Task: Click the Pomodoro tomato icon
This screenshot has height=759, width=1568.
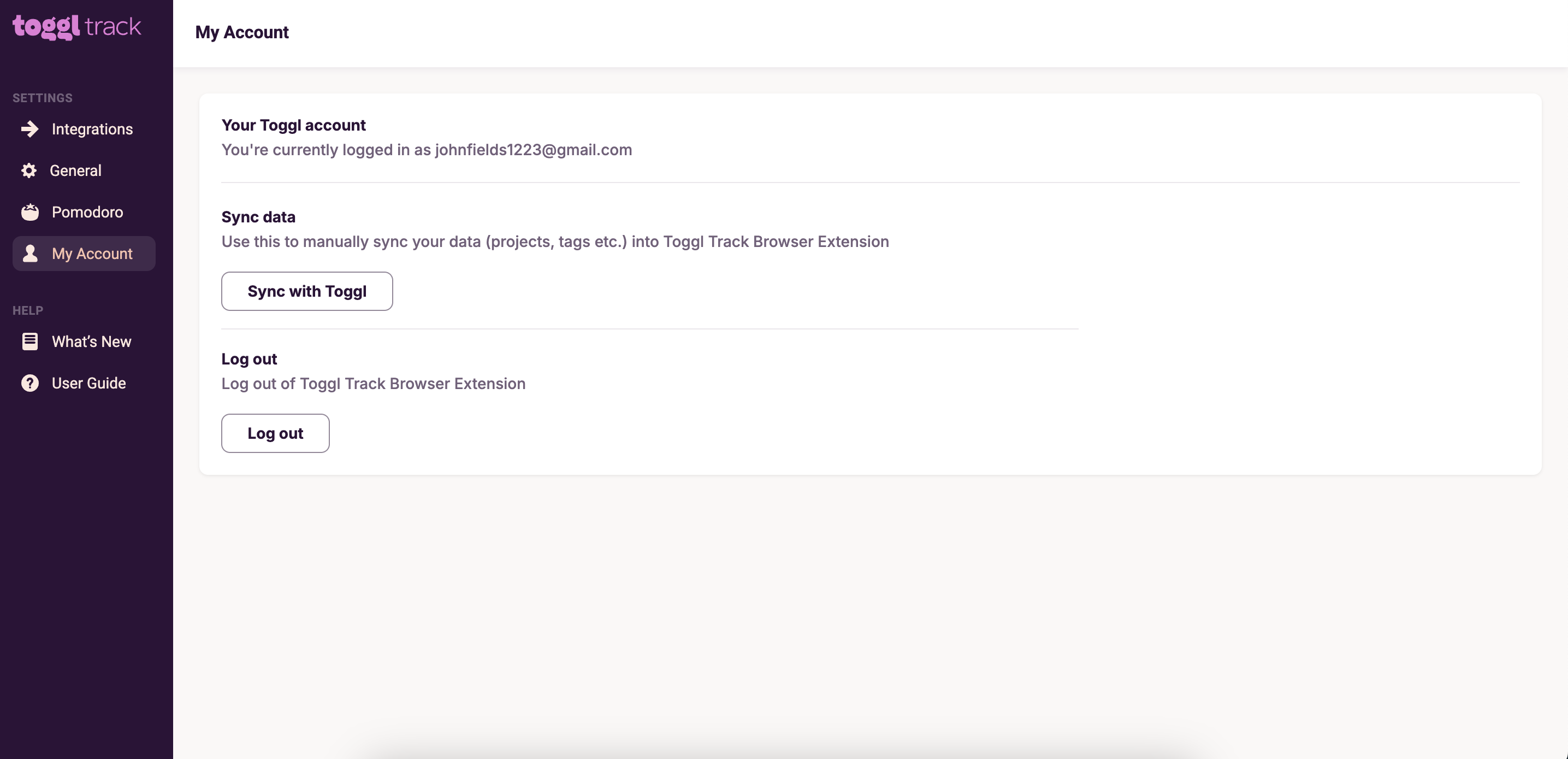Action: (30, 212)
